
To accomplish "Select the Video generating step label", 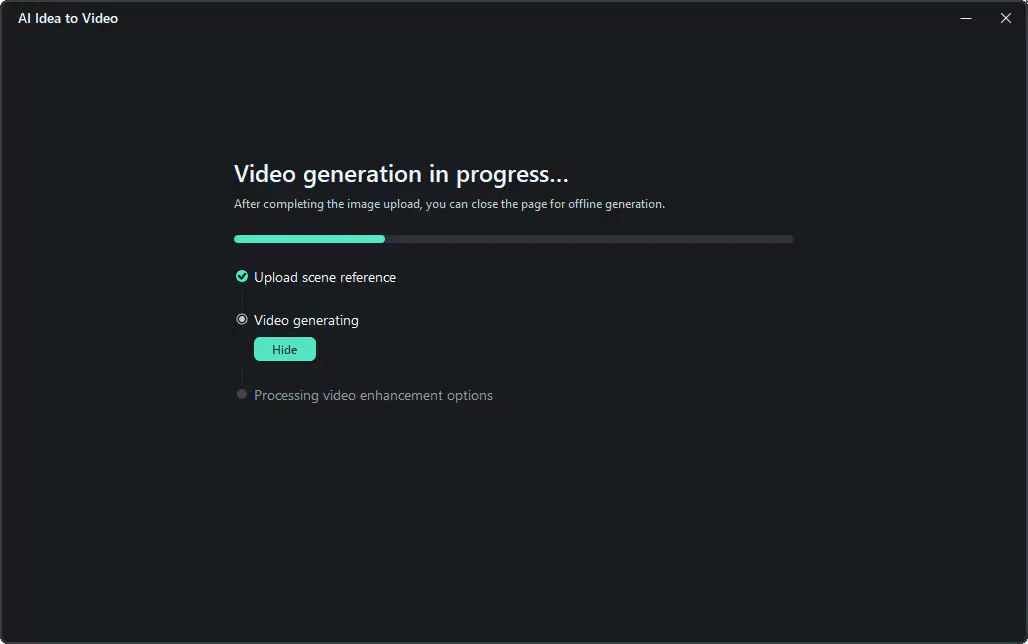I will coord(306,321).
